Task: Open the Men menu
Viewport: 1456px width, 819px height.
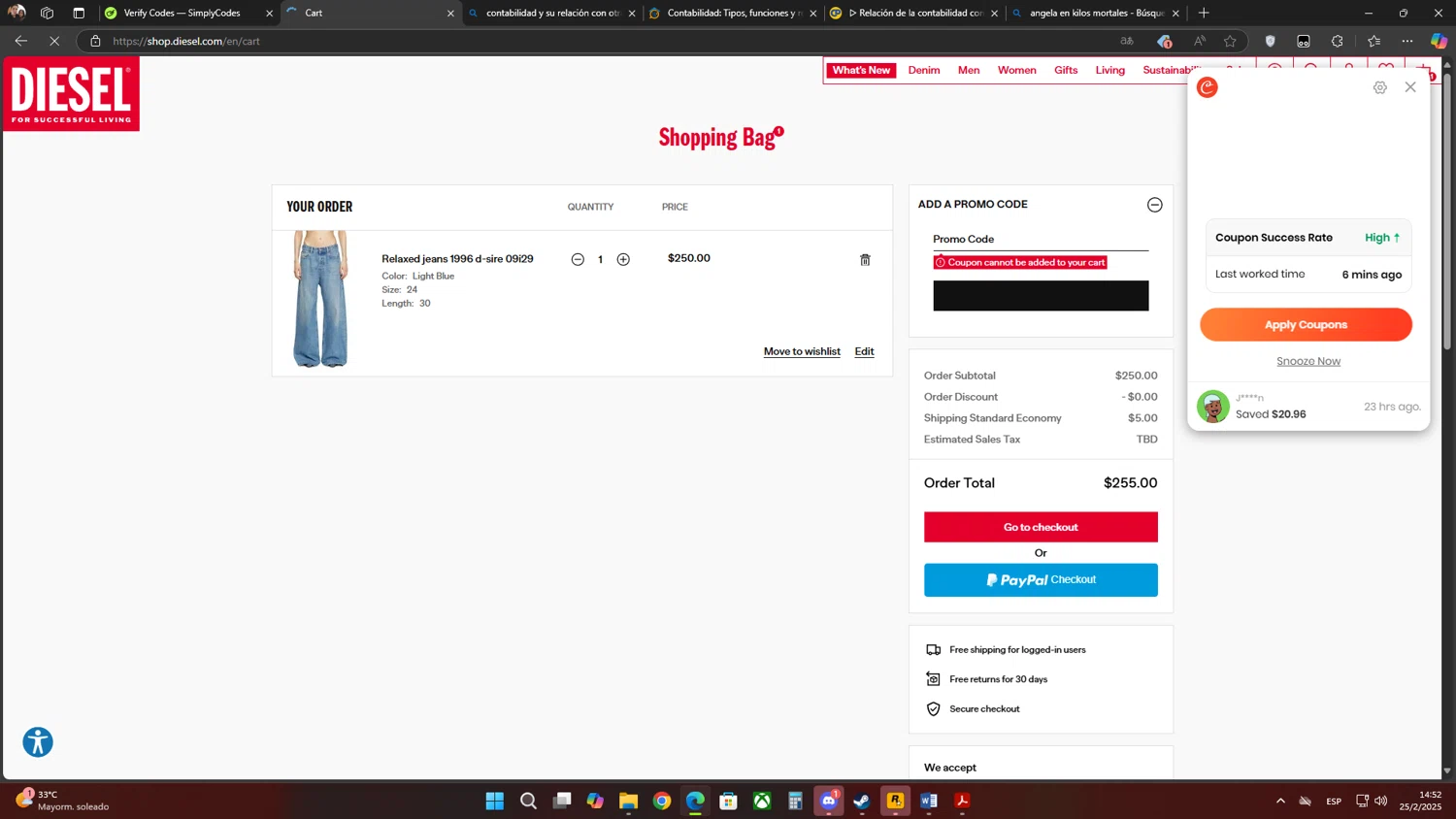Action: pos(969,70)
